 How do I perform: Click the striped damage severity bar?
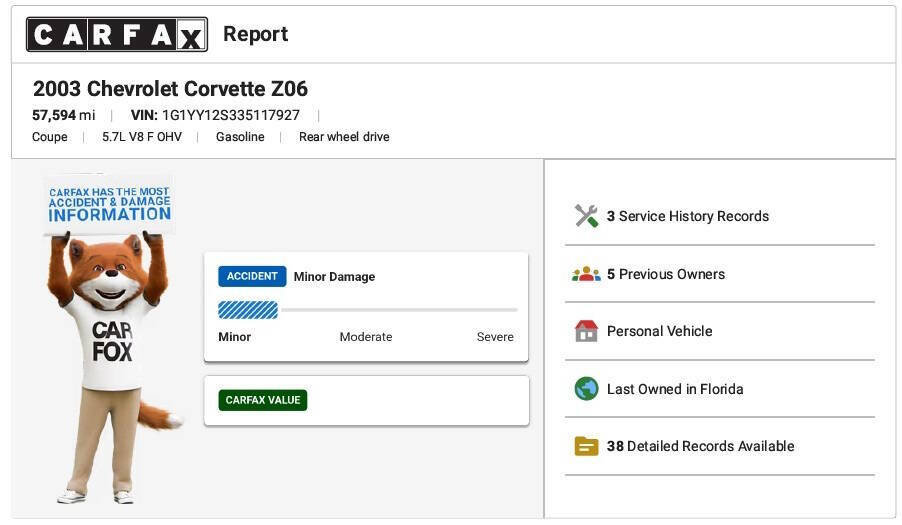coord(248,310)
